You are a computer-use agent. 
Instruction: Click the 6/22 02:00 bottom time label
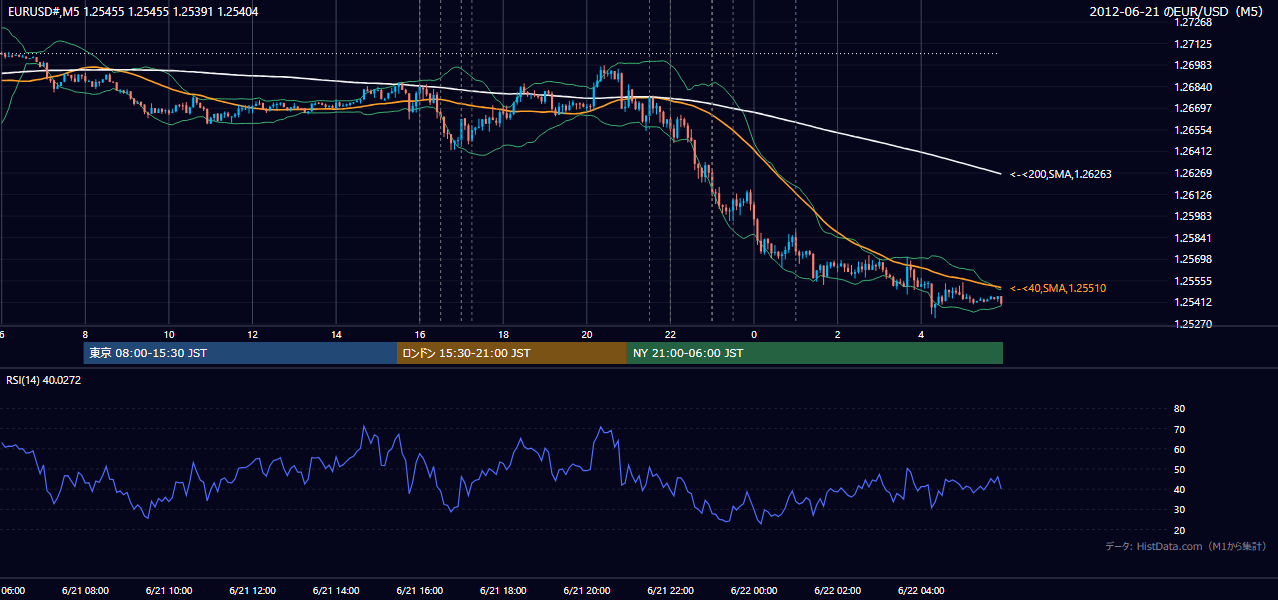838,591
